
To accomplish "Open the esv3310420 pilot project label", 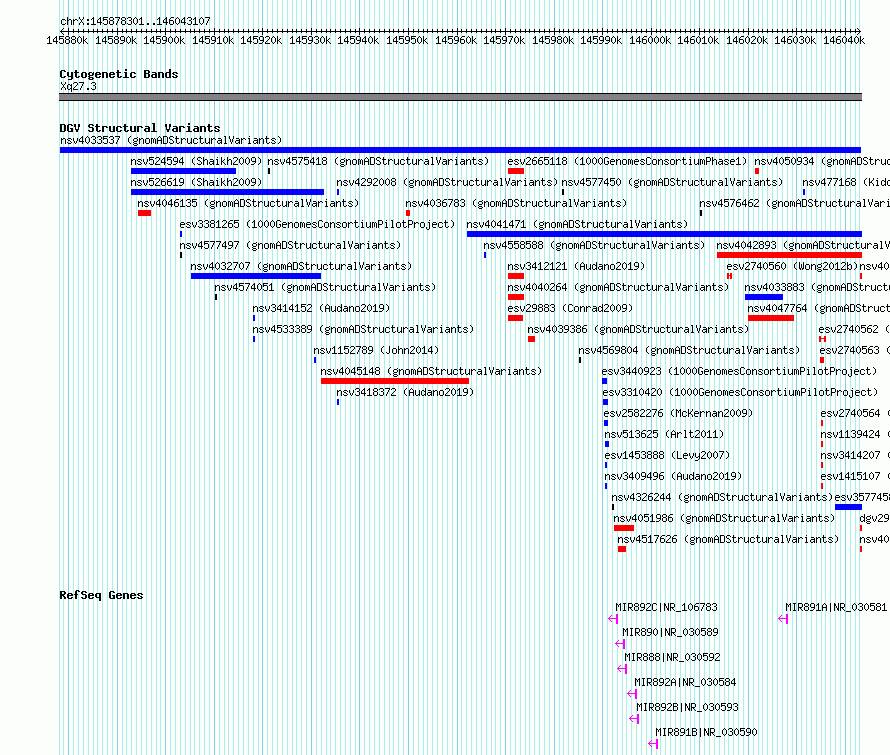I will [x=740, y=392].
